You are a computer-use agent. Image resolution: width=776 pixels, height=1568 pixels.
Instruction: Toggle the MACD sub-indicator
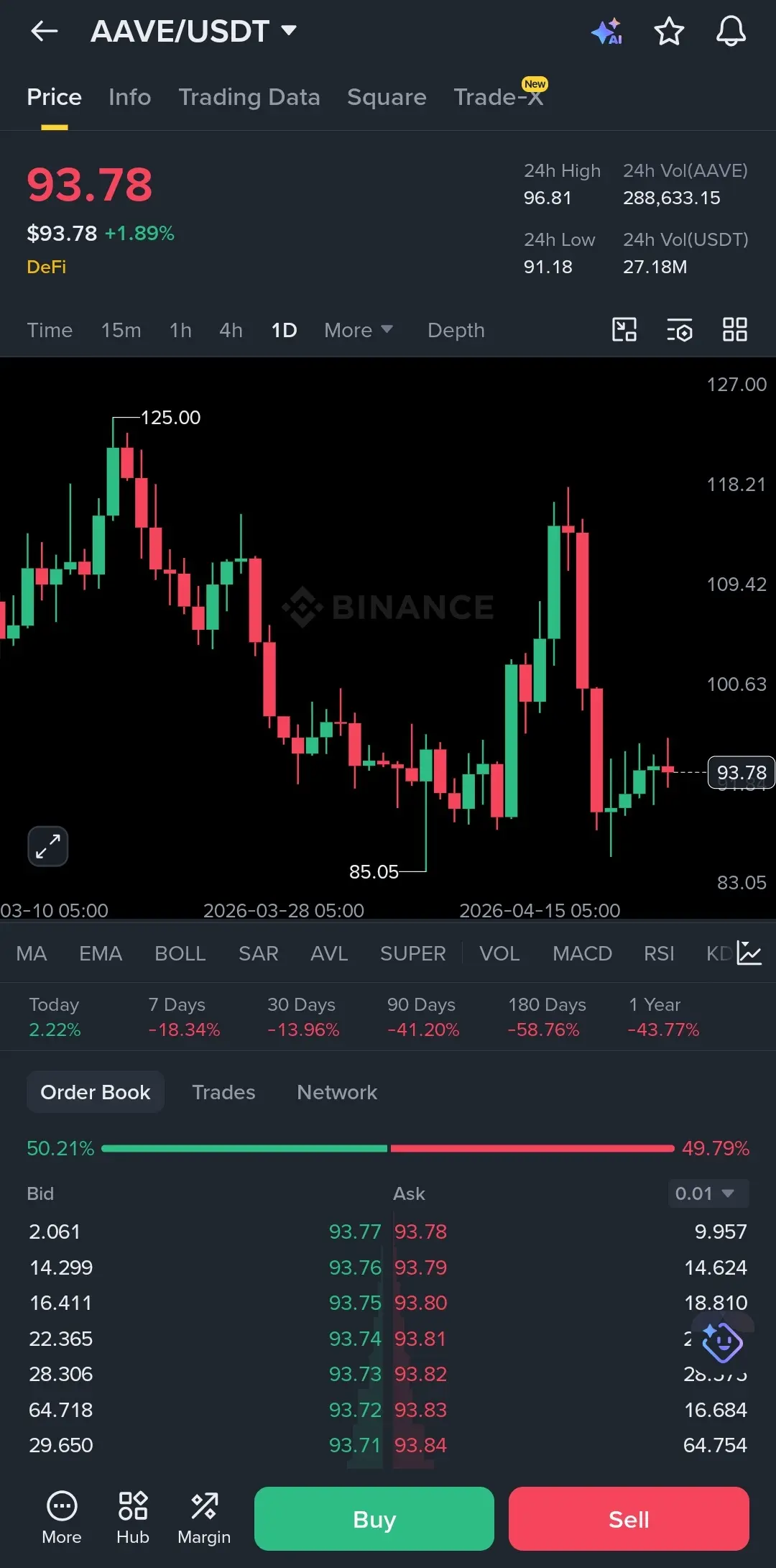(582, 953)
